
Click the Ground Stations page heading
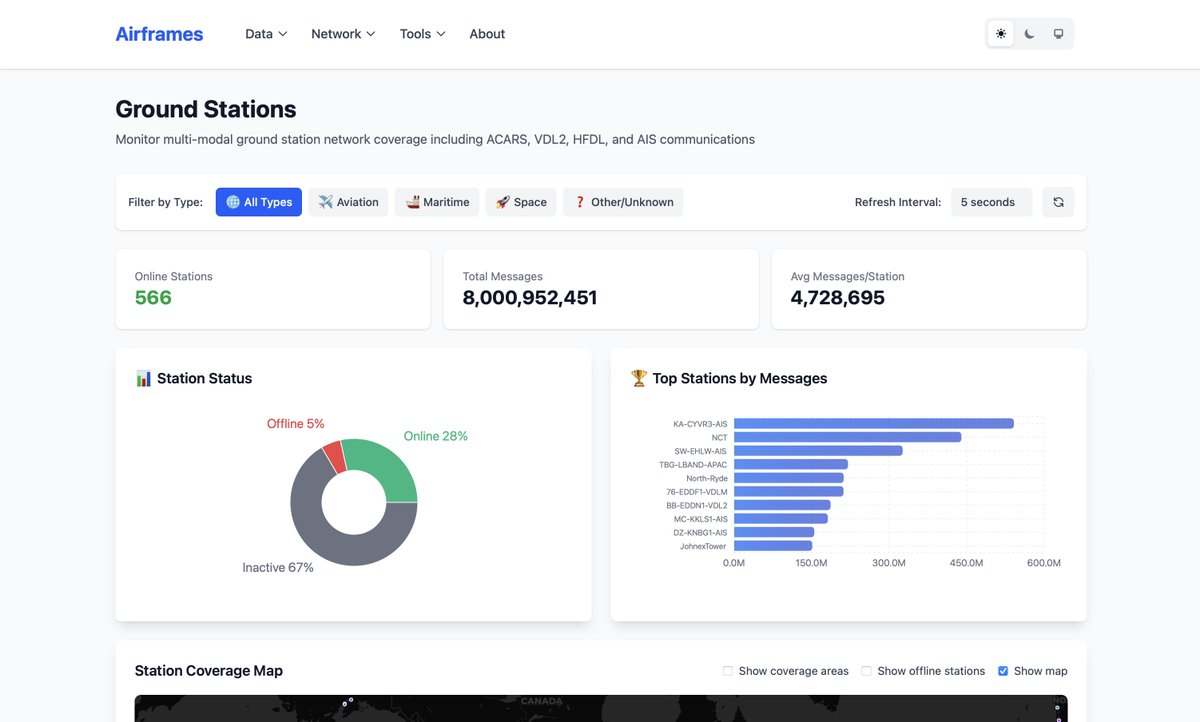tap(206, 109)
